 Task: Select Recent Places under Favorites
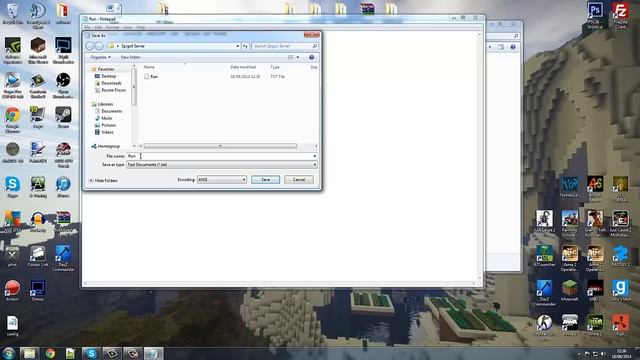click(x=113, y=90)
